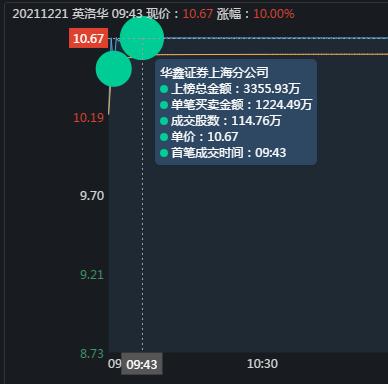388x384 pixels.
Task: Click the 8.73 price axis label
Action: tap(92, 354)
